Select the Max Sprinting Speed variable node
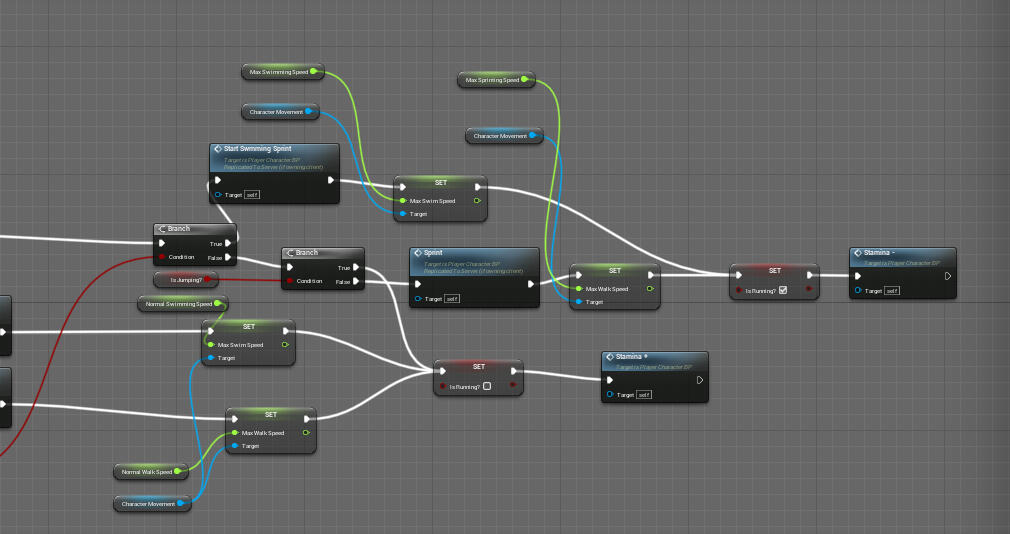Image resolution: width=1010 pixels, height=534 pixels. 491,80
